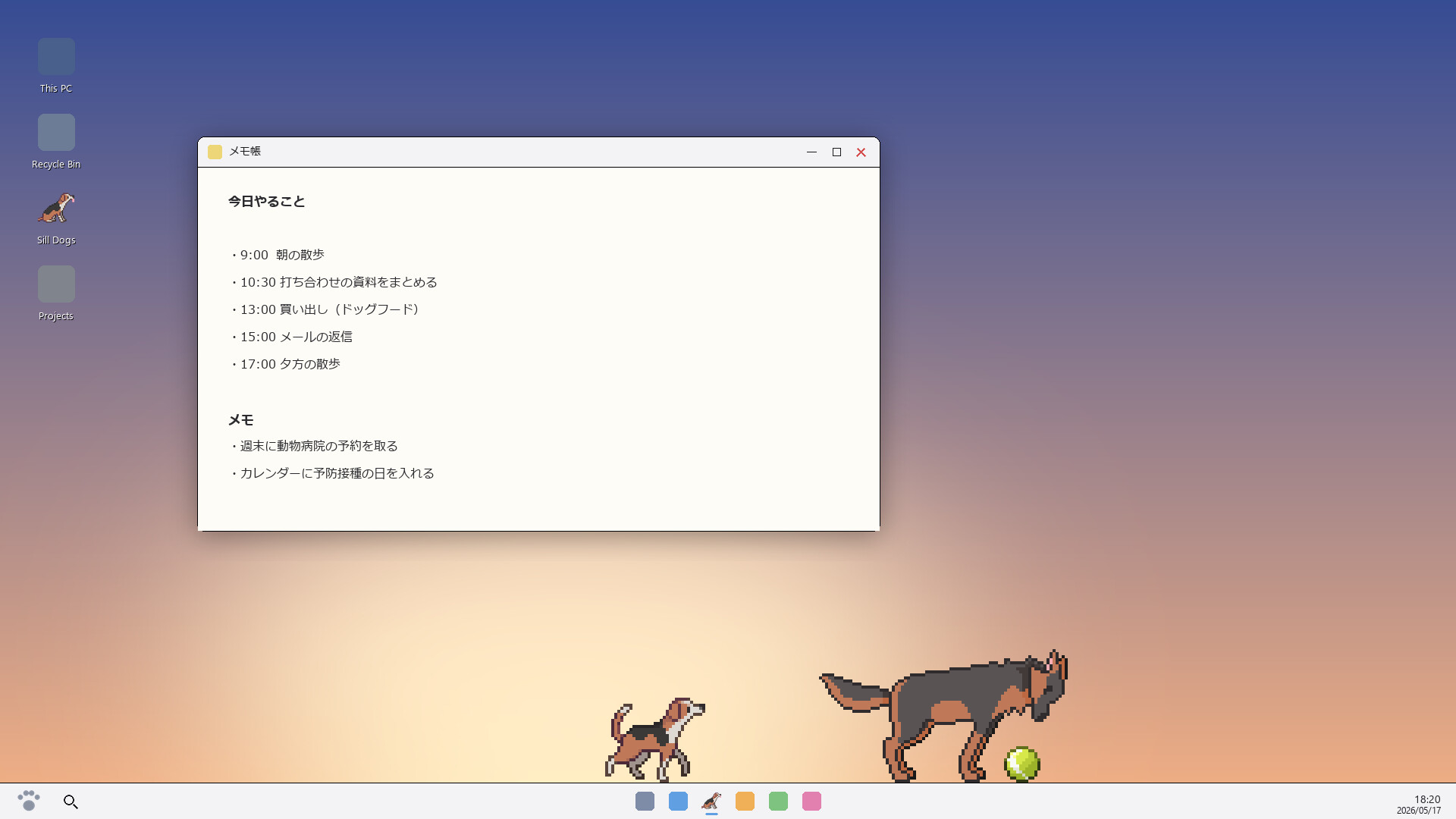Open the taskbar search magnifier

click(71, 802)
